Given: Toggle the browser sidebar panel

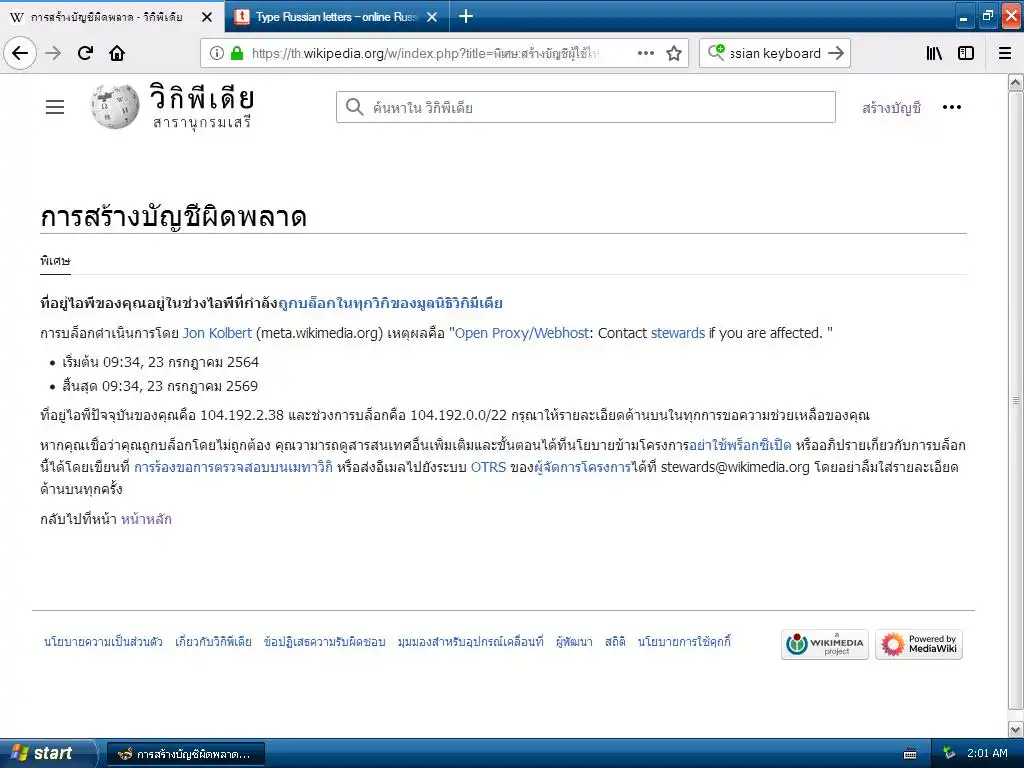Looking at the screenshot, I should pyautogui.click(x=966, y=53).
